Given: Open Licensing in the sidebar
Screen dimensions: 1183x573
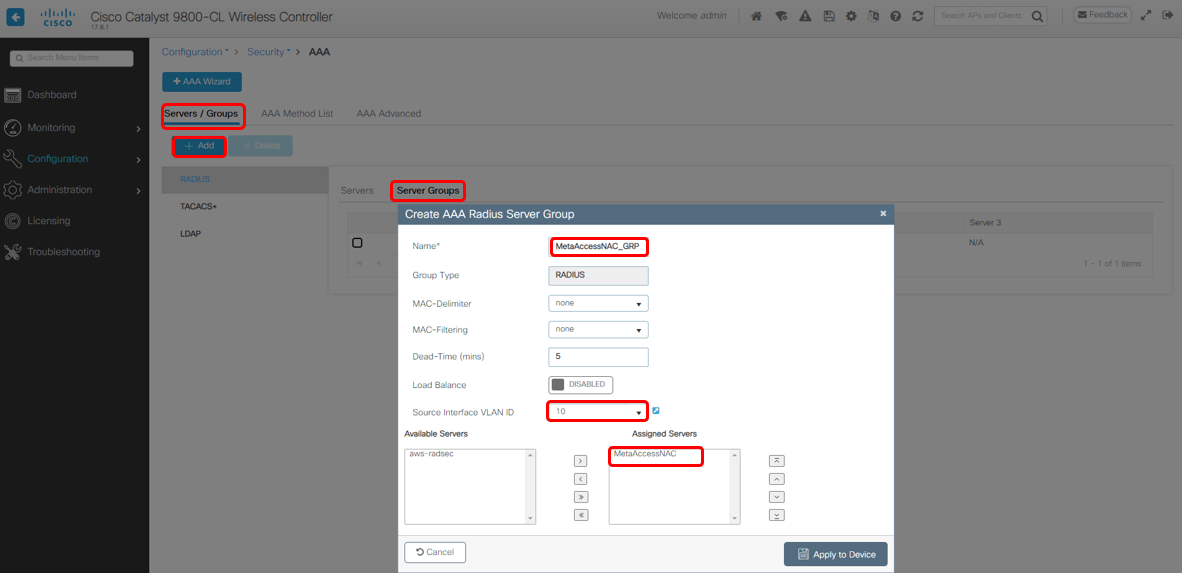Looking at the screenshot, I should tap(48, 220).
